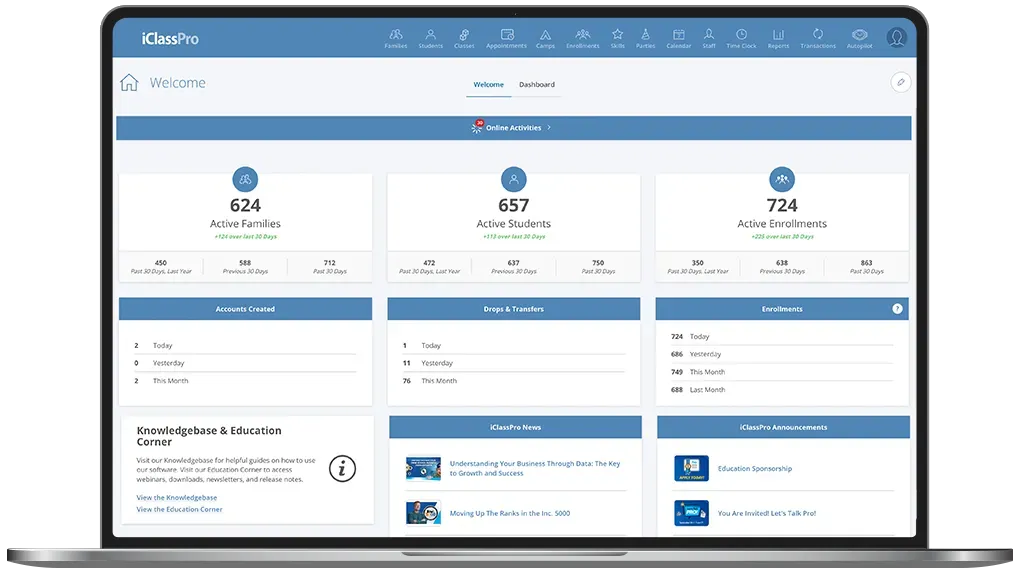Click the Last Month row showing 688 enrollments
Screen dimensions: 1020x571
[782, 390]
